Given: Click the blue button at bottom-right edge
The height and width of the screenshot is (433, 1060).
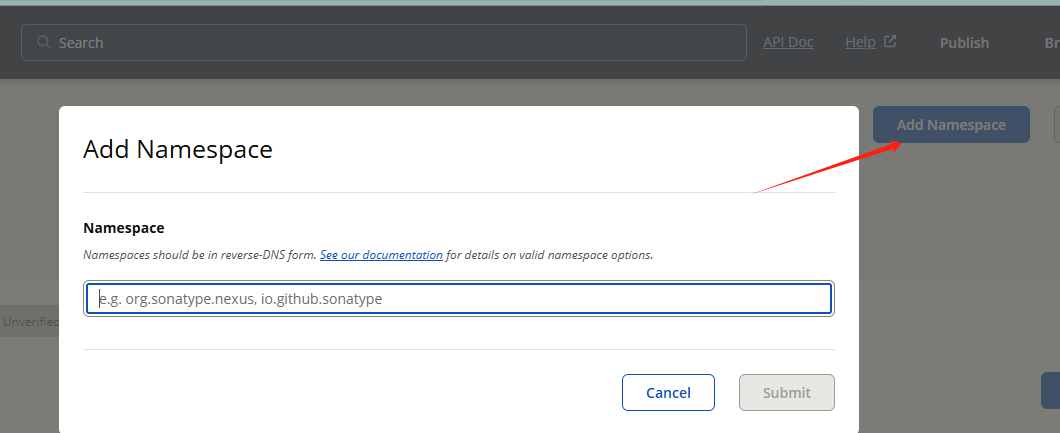Looking at the screenshot, I should (1050, 390).
